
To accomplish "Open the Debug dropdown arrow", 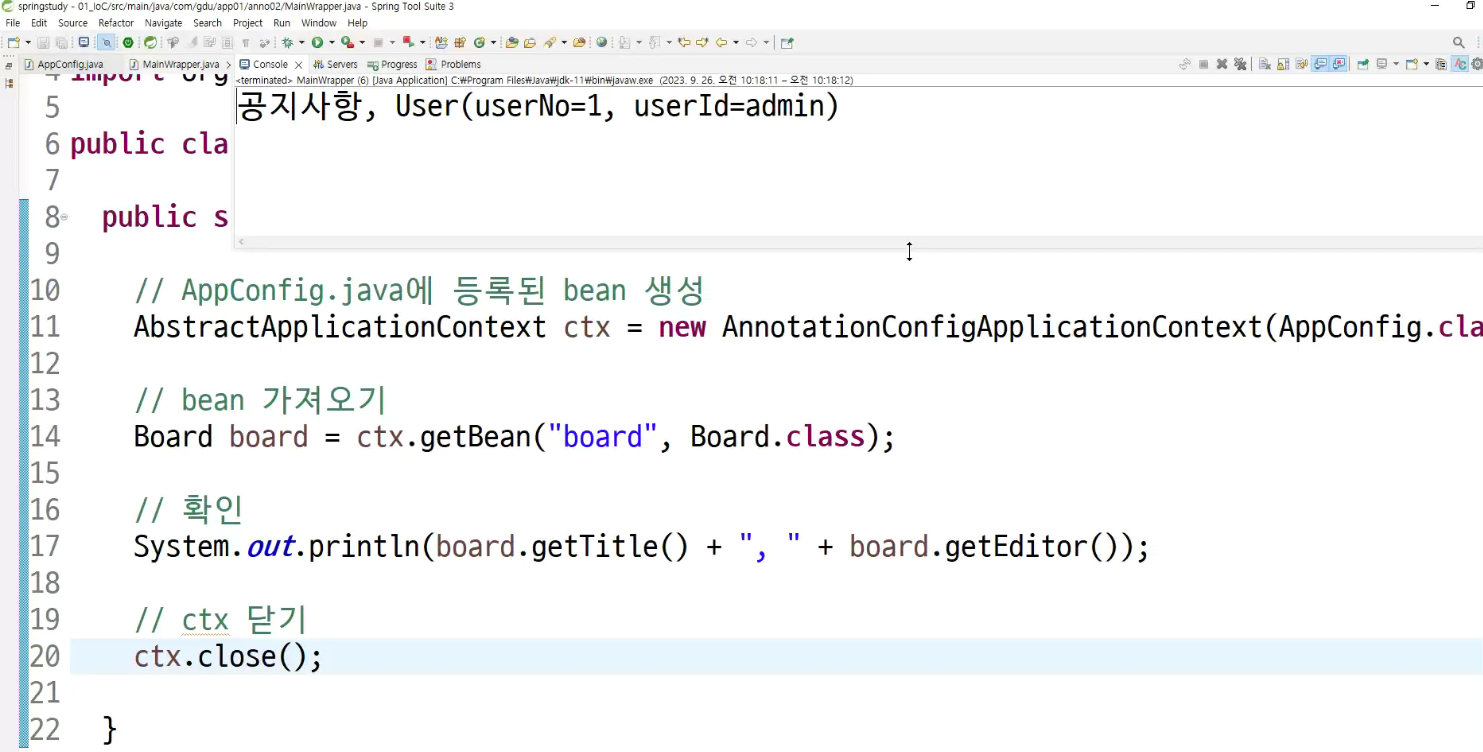I will pos(302,43).
